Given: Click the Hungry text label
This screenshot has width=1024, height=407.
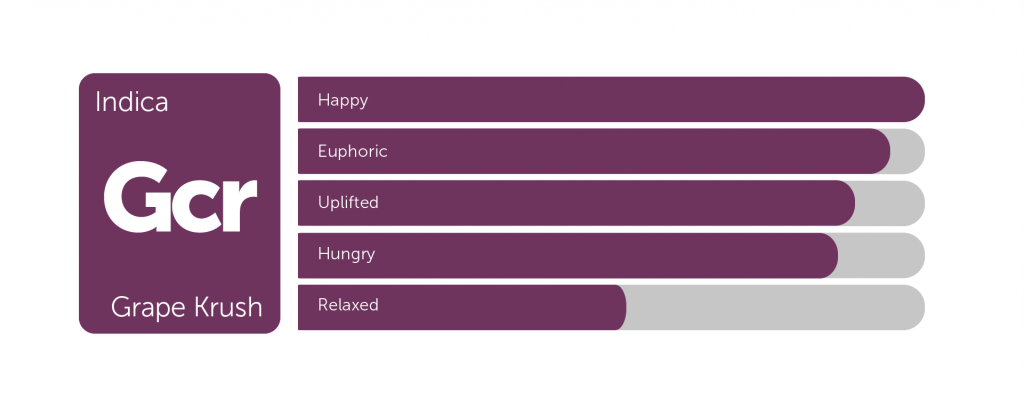Looking at the screenshot, I should pos(346,254).
